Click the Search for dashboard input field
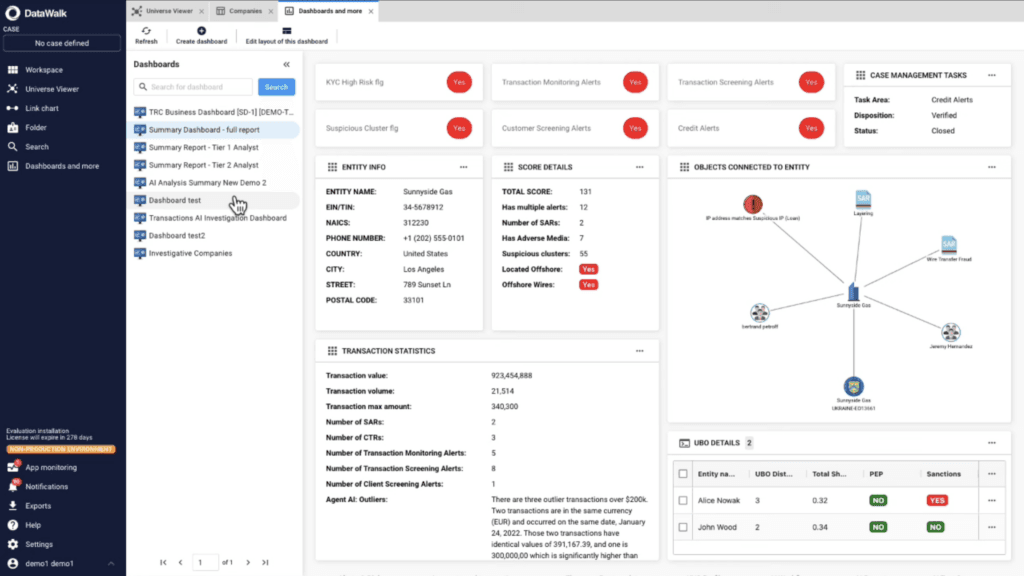1024x576 pixels. coord(200,87)
